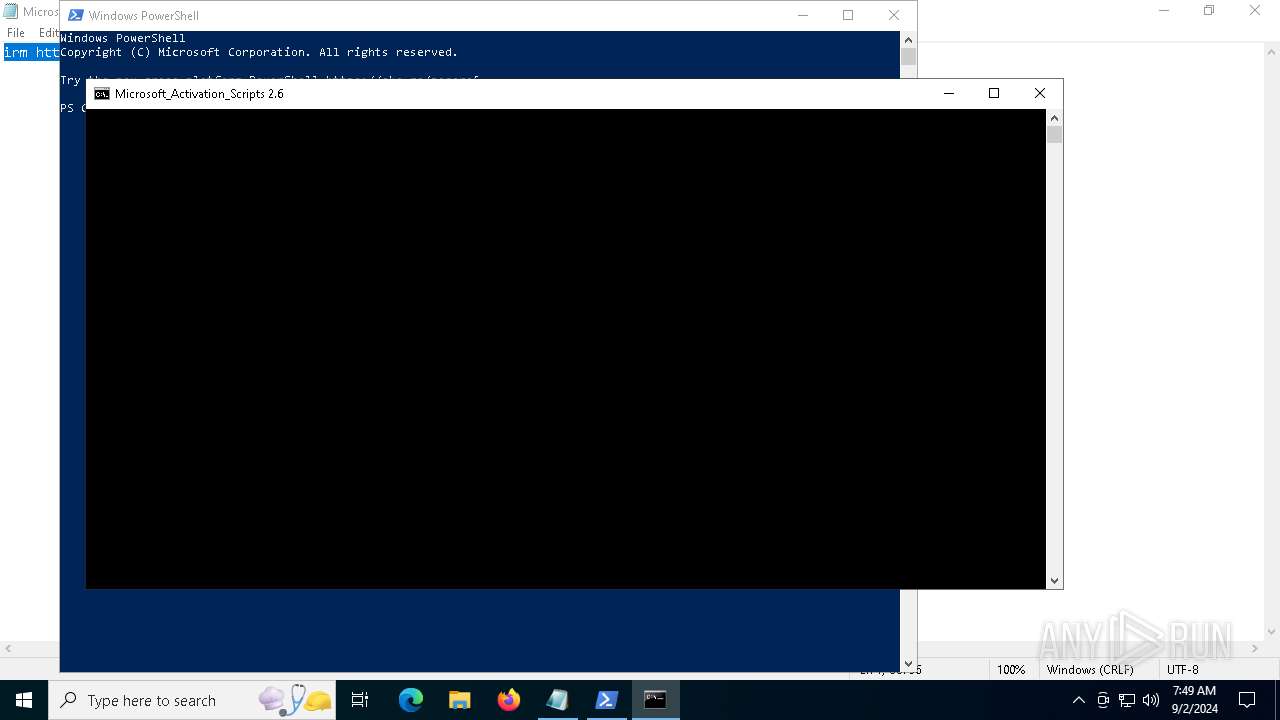The width and height of the screenshot is (1280, 720).
Task: Click the Microsoft_Activation_Scripts console title icon
Action: click(x=101, y=94)
